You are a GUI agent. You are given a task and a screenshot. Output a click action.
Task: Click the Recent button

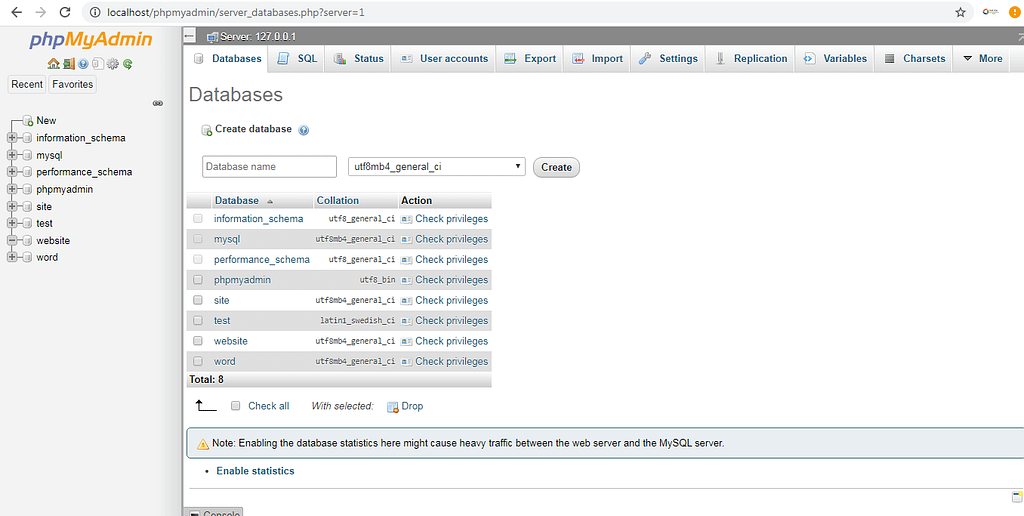(27, 84)
